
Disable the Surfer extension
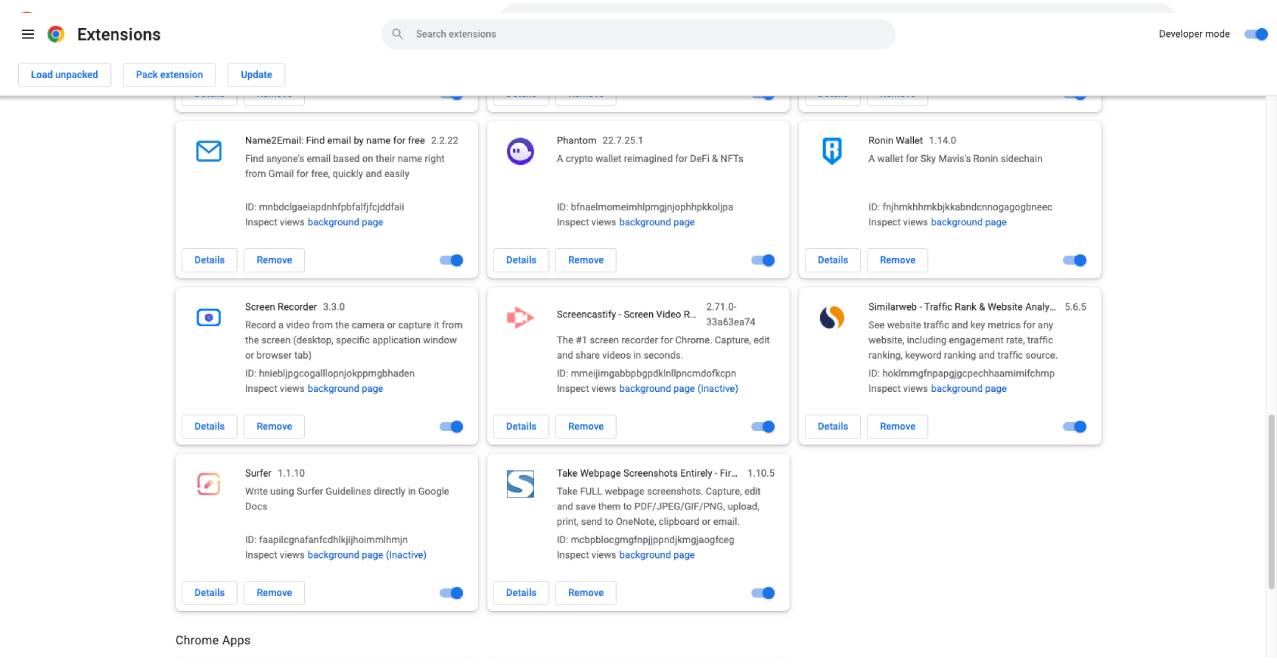[451, 592]
